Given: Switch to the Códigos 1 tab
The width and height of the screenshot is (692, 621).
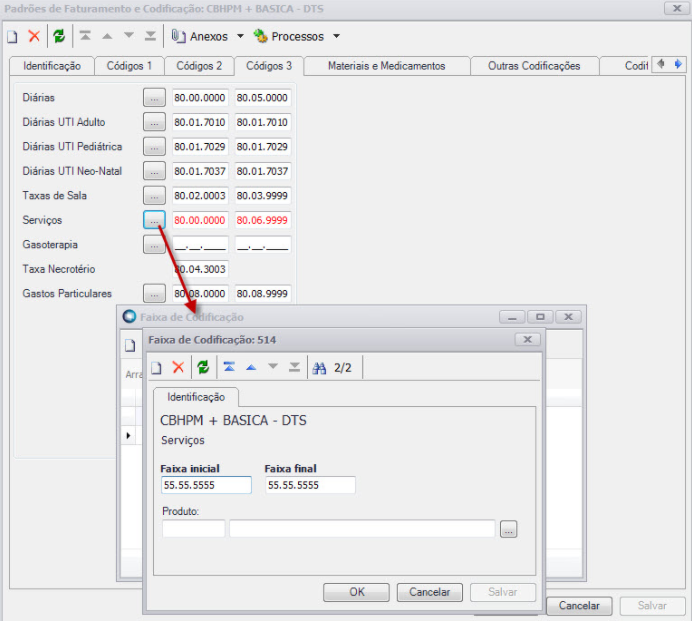Looking at the screenshot, I should 129,66.
